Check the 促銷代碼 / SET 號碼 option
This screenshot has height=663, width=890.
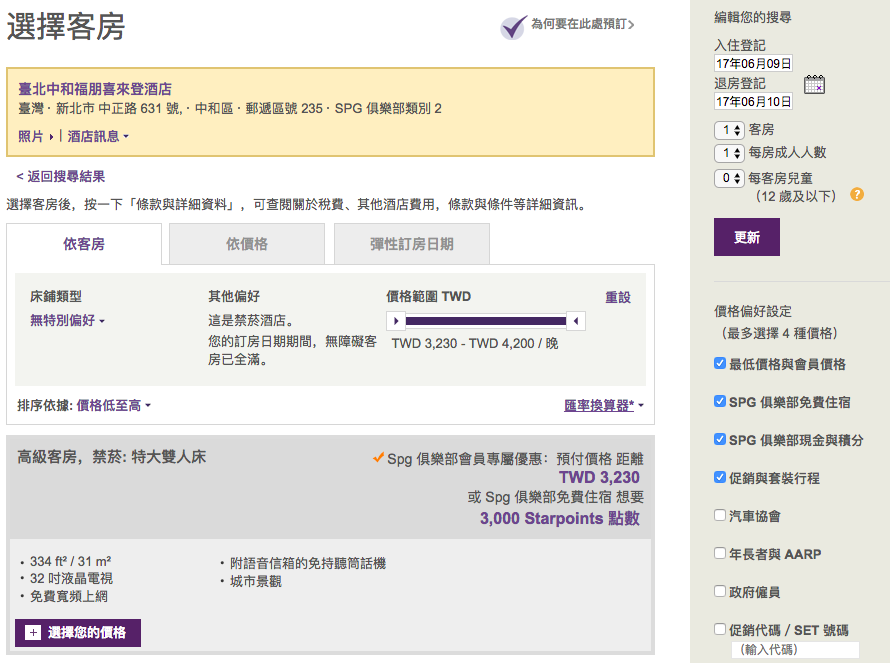(x=720, y=629)
